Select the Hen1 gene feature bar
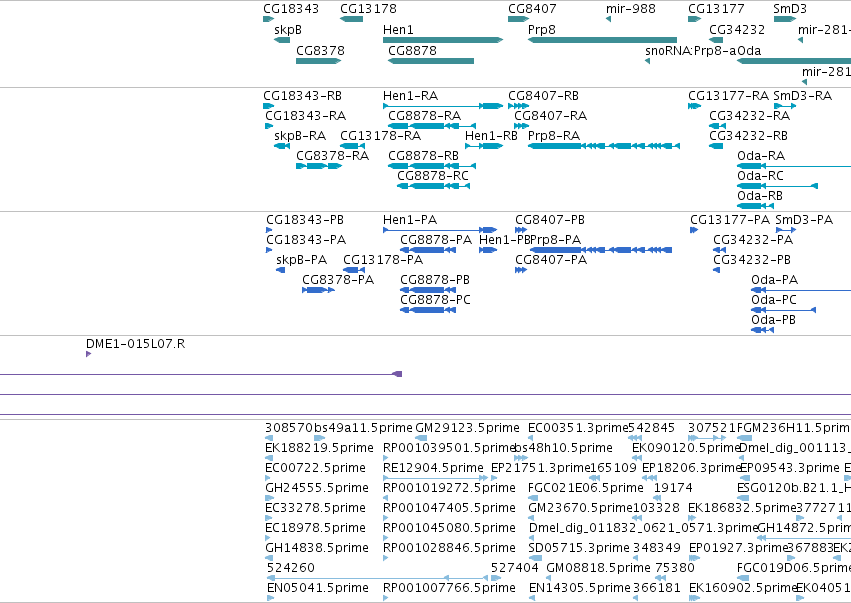 443,40
